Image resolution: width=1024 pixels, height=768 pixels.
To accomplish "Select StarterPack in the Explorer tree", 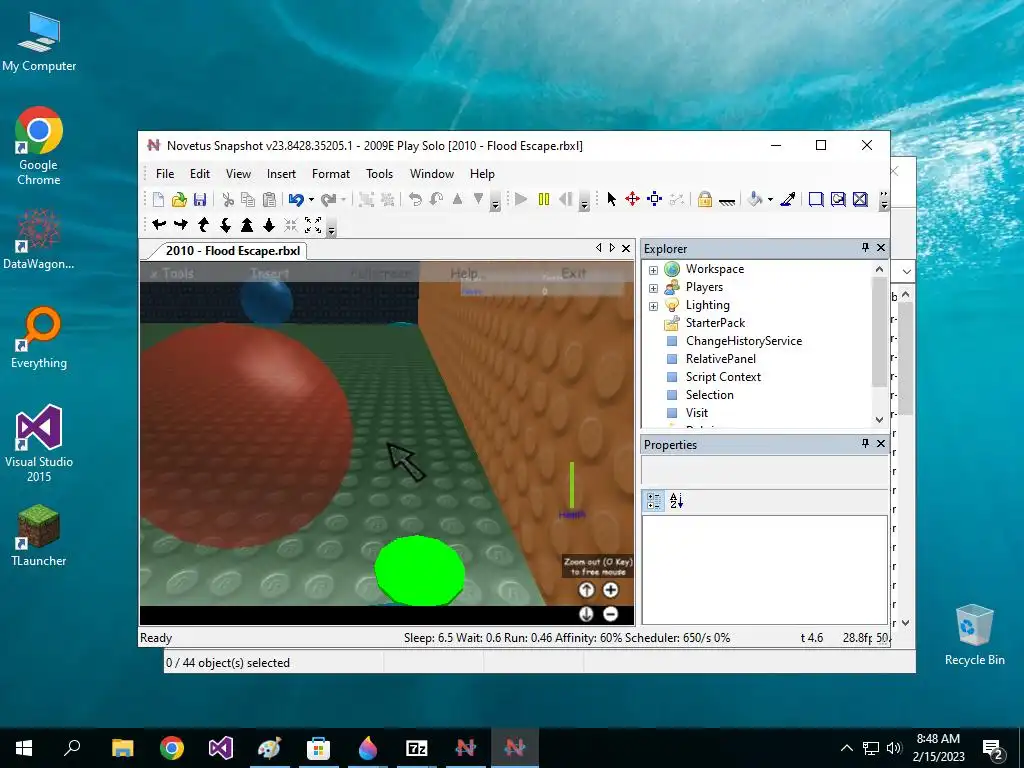I will click(x=715, y=323).
